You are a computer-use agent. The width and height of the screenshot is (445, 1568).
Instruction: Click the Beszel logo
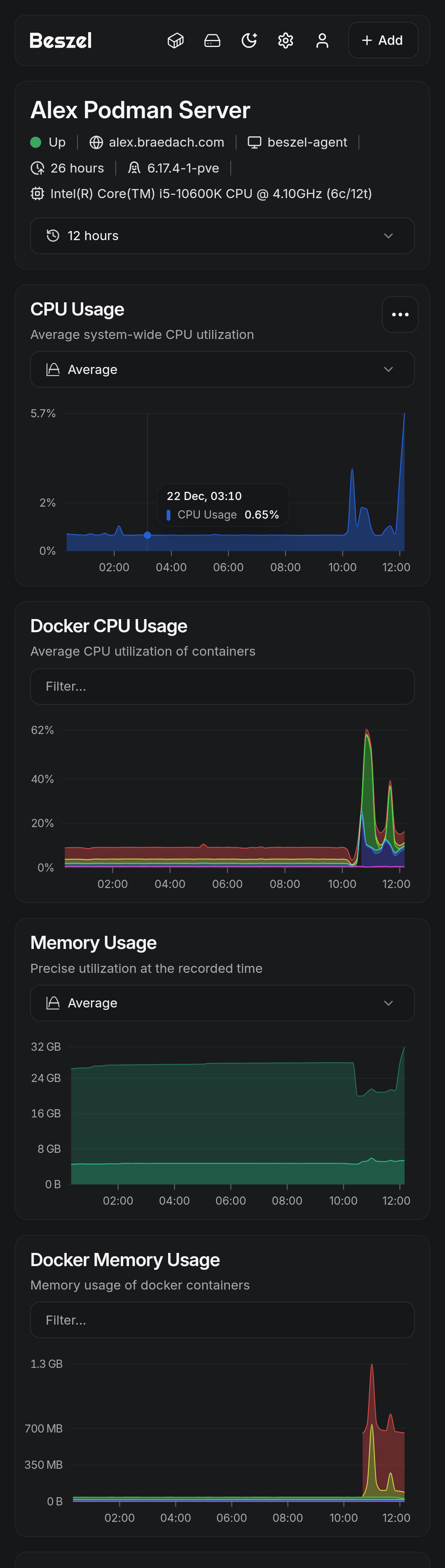point(61,41)
